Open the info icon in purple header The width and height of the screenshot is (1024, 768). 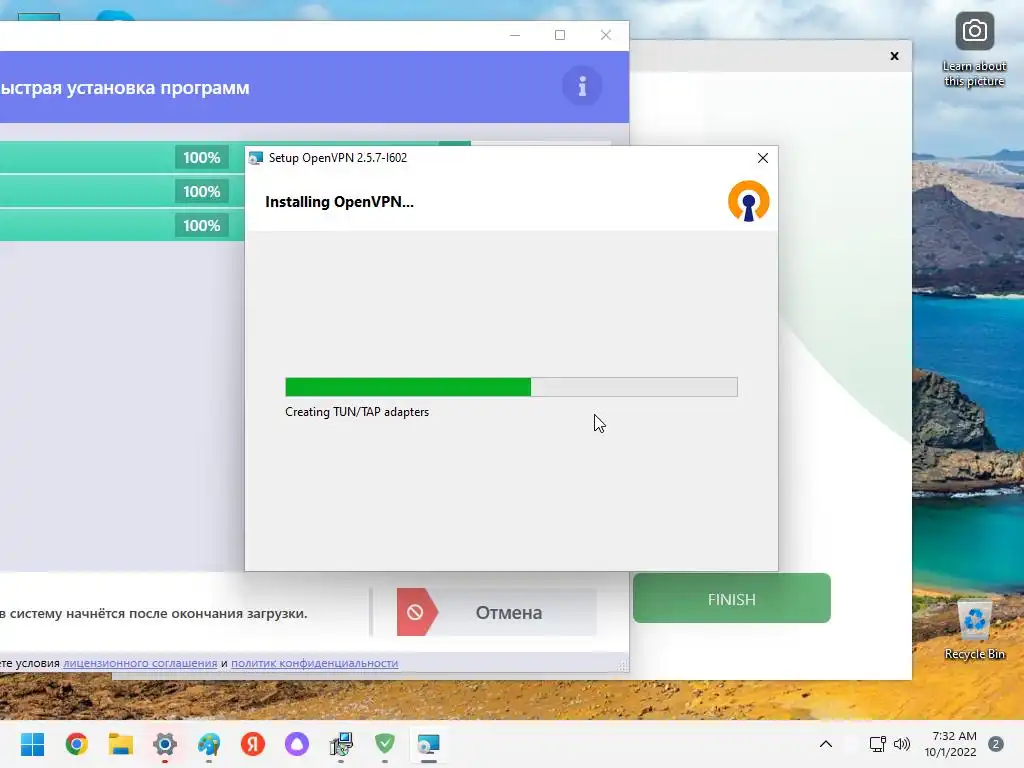582,86
